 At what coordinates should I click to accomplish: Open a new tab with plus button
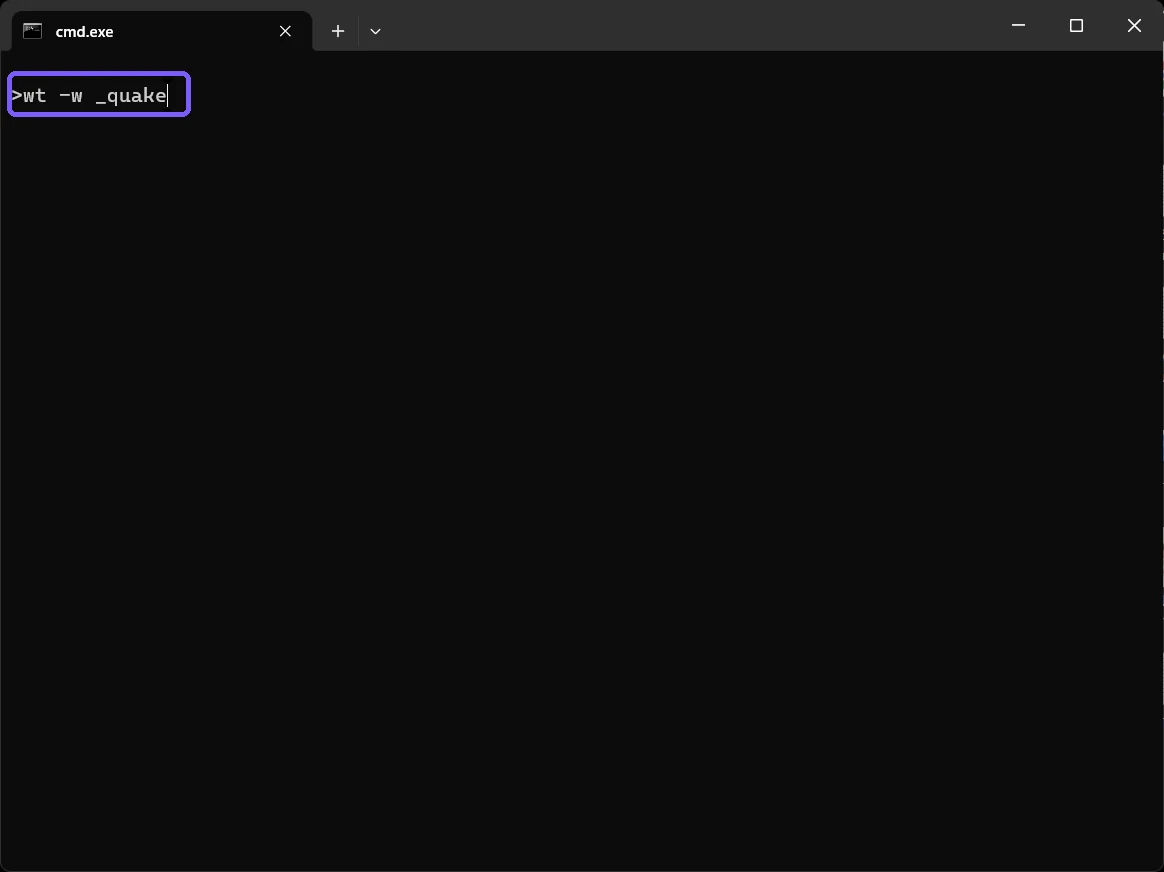click(x=338, y=31)
